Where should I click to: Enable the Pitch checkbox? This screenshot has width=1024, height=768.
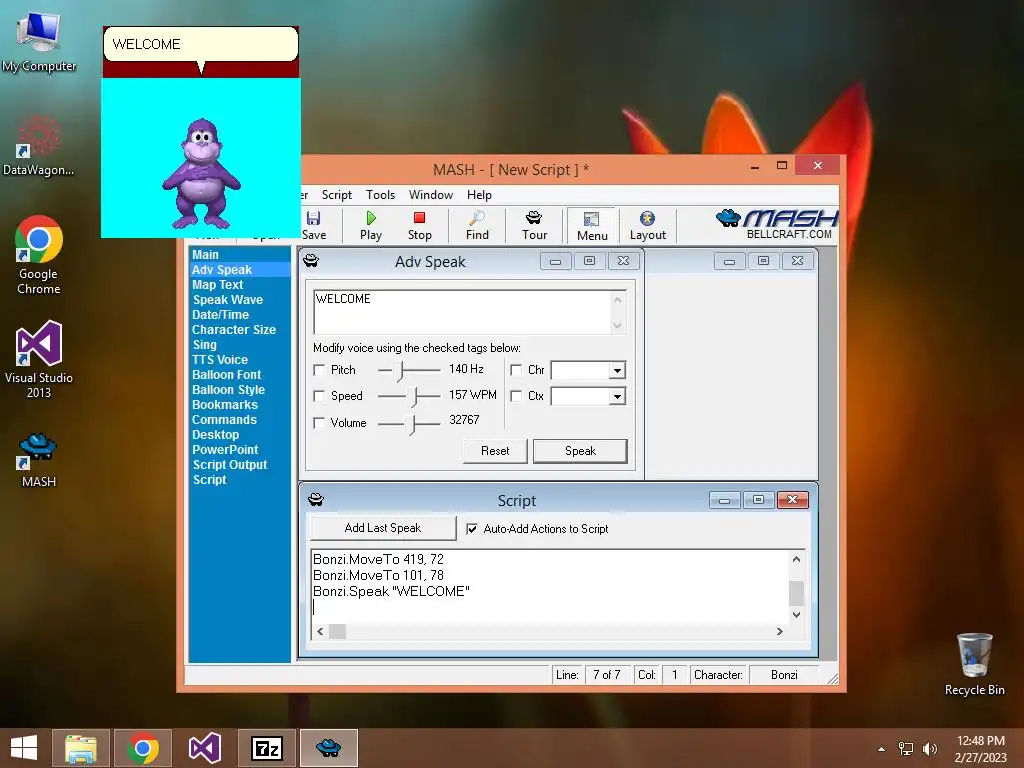click(319, 370)
